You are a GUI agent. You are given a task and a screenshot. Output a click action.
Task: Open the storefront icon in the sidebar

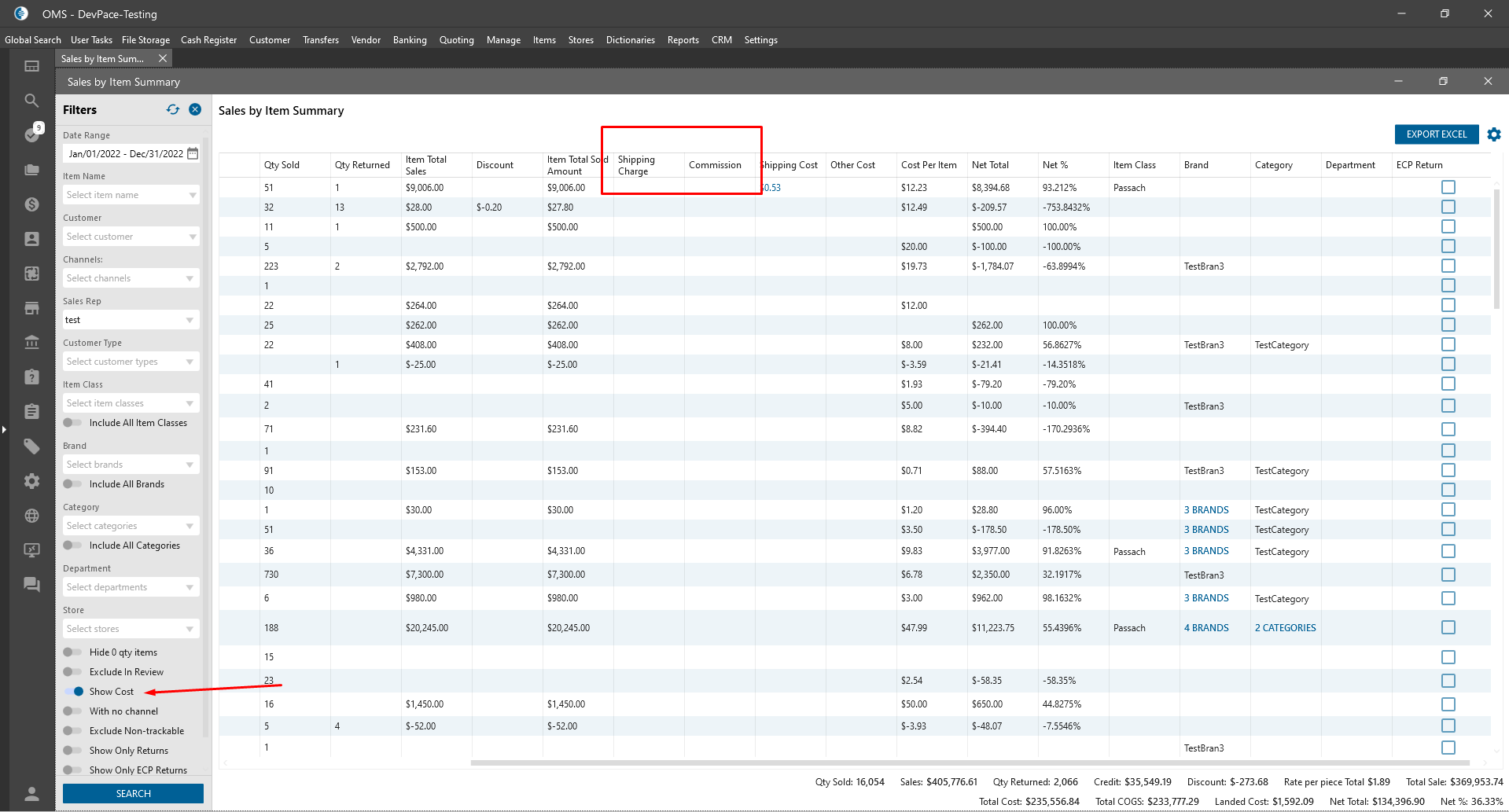pos(31,308)
